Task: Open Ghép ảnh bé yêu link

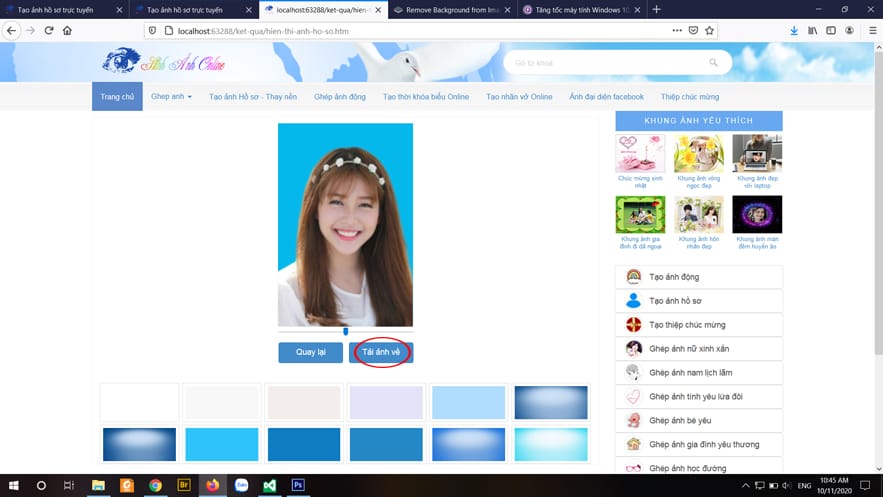Action: [x=680, y=420]
